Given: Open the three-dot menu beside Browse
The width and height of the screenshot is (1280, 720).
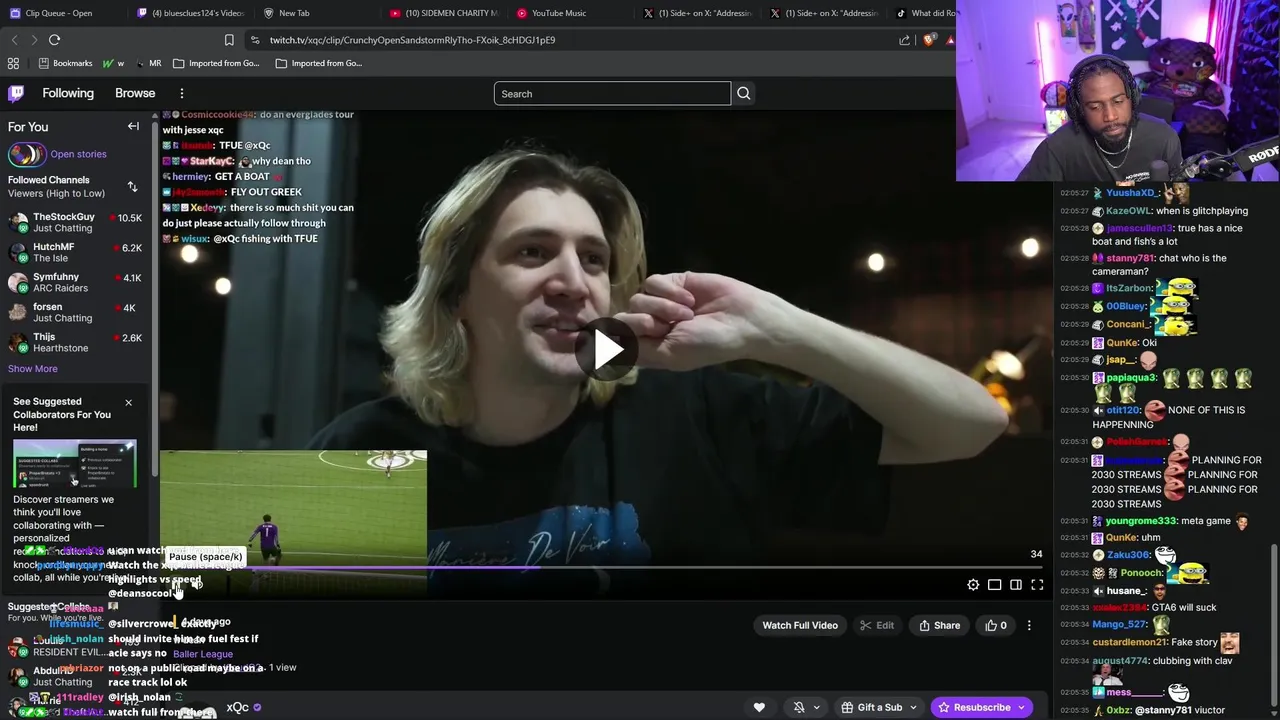Looking at the screenshot, I should coord(181,93).
